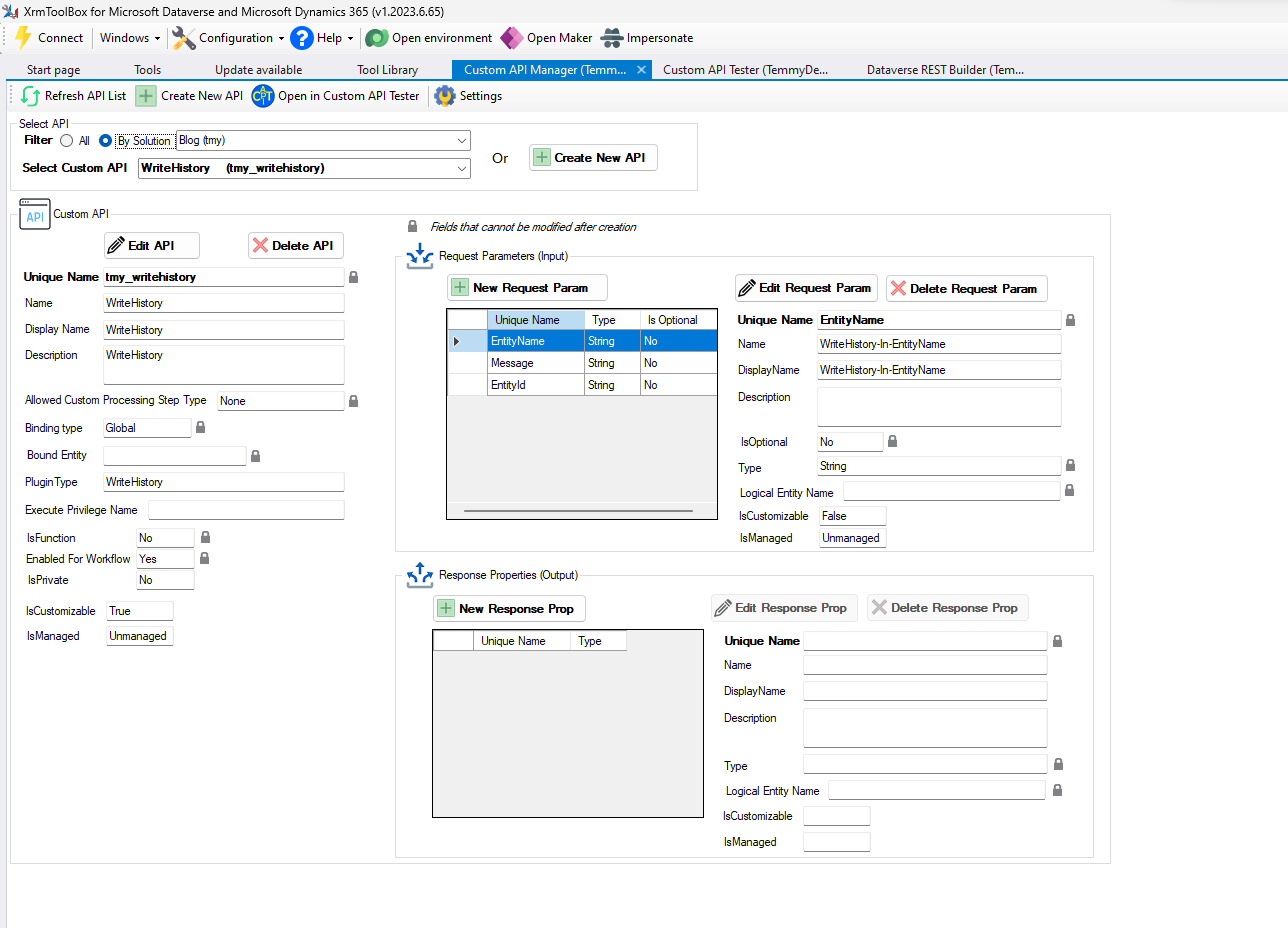
Task: Click the Impersonate icon
Action: [612, 38]
